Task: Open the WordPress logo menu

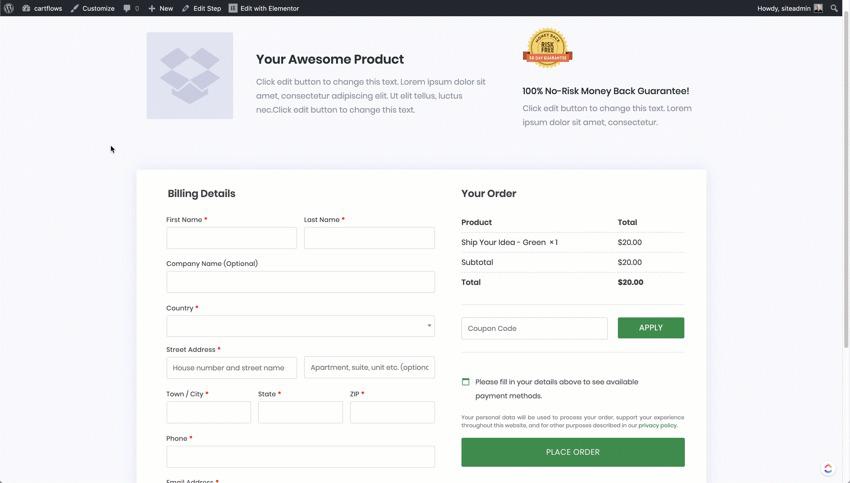Action: 9,8
